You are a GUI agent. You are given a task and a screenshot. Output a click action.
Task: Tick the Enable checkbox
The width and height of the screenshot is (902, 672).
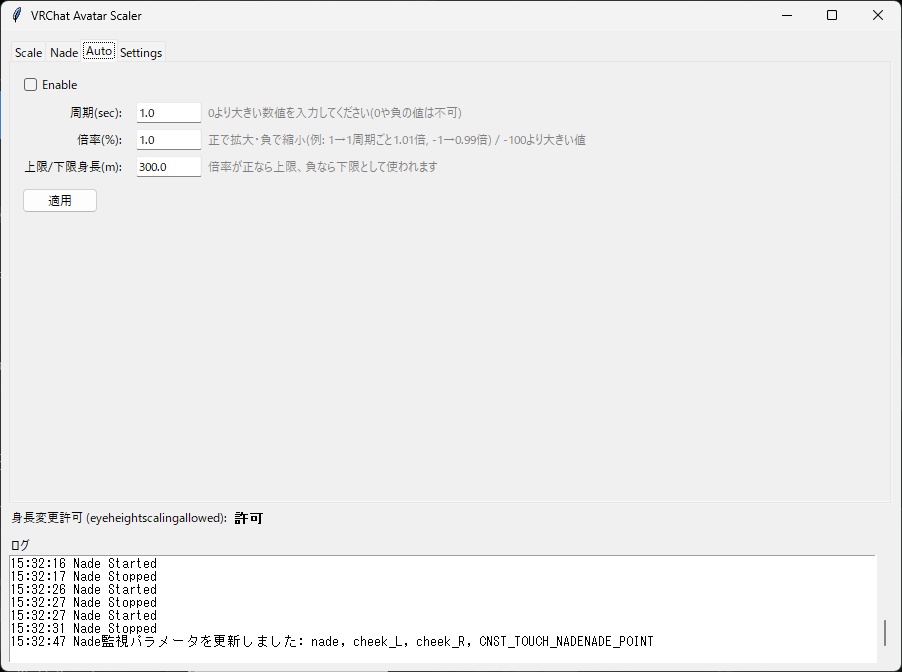click(30, 85)
